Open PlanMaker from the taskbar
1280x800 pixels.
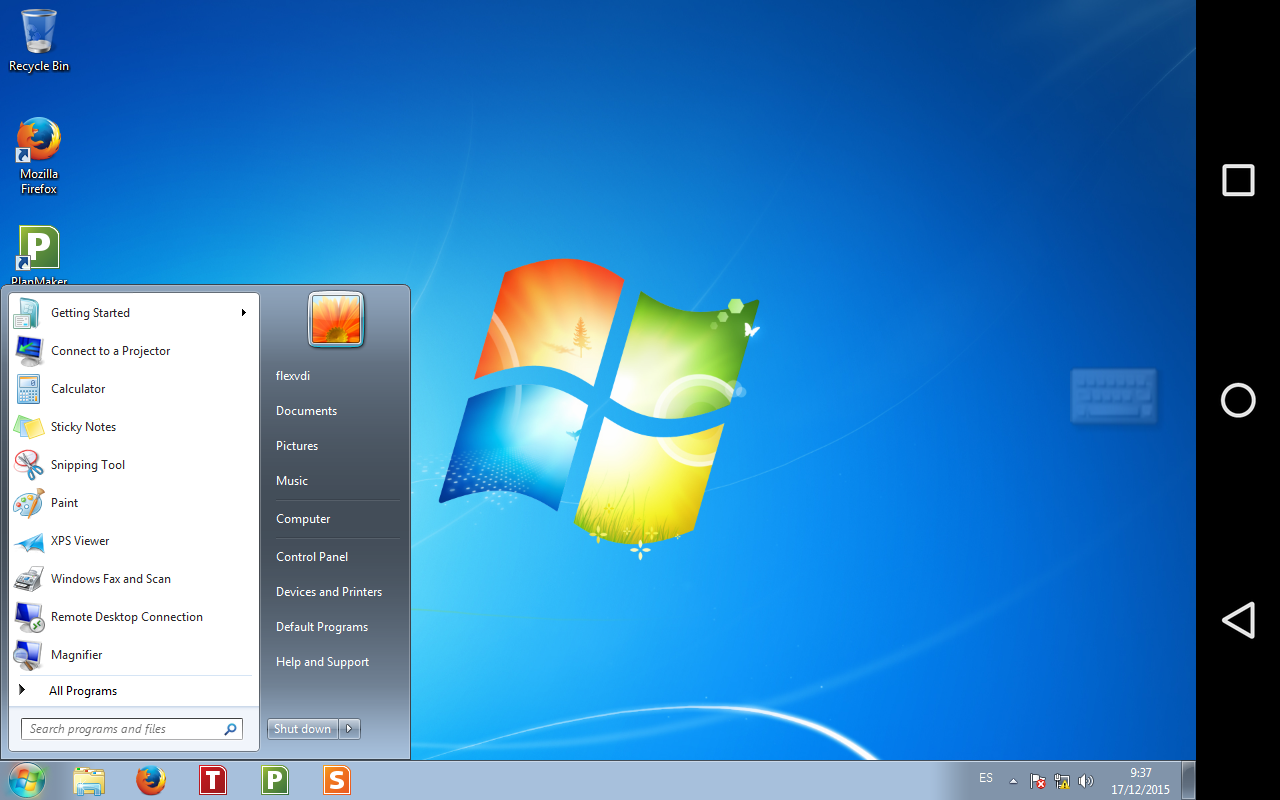(275, 780)
